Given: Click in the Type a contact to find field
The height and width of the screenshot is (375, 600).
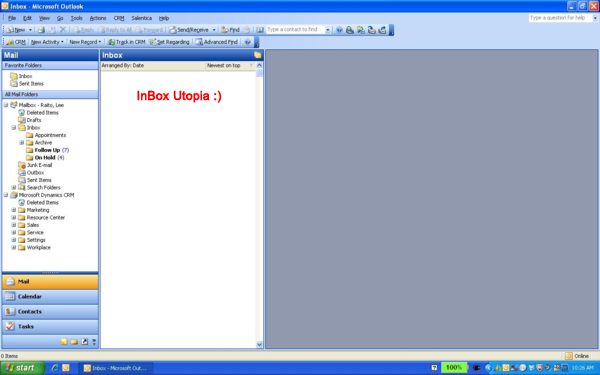Looking at the screenshot, I should pyautogui.click(x=295, y=30).
